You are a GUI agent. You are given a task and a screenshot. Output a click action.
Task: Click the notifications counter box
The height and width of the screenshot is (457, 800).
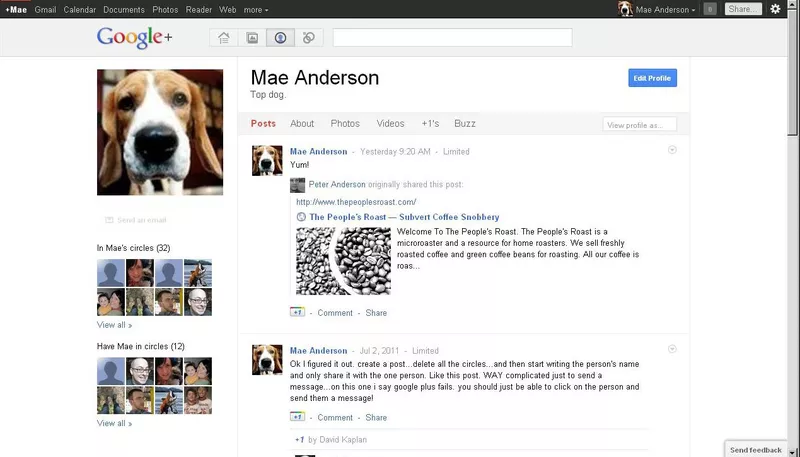coord(710,9)
